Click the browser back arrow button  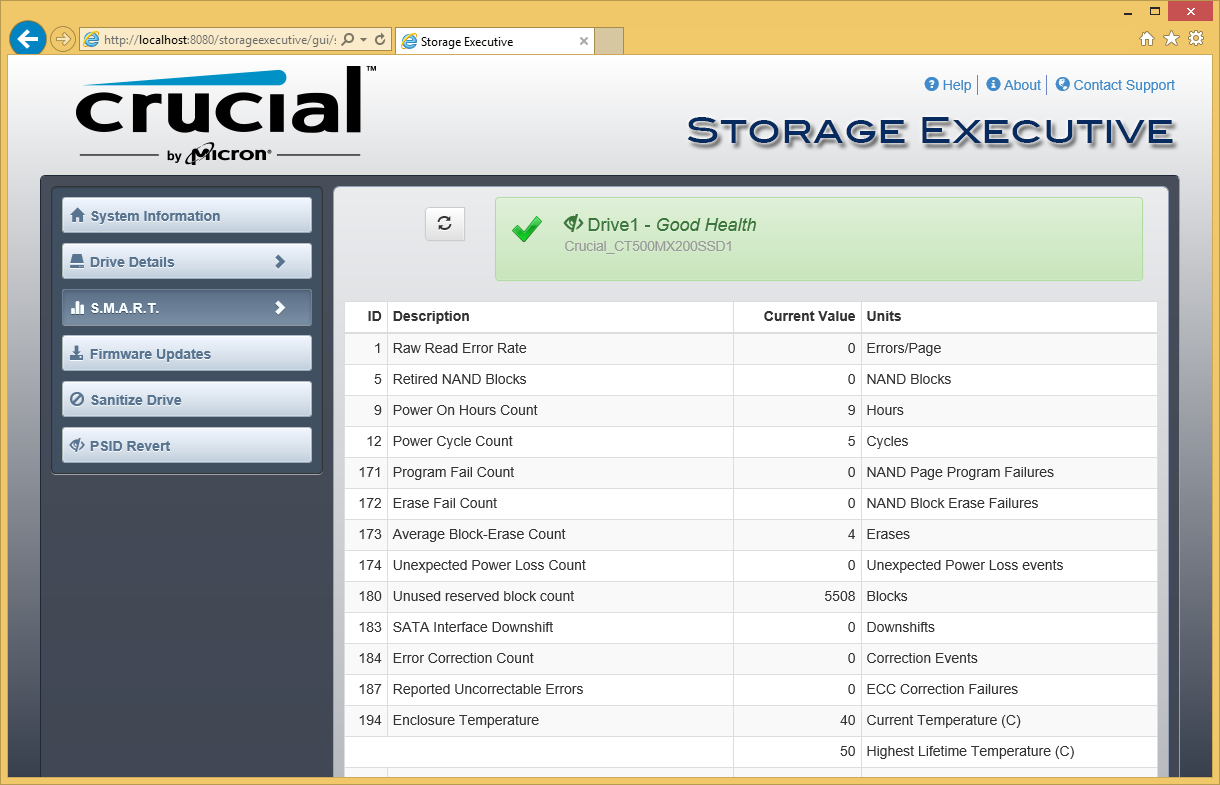click(28, 39)
